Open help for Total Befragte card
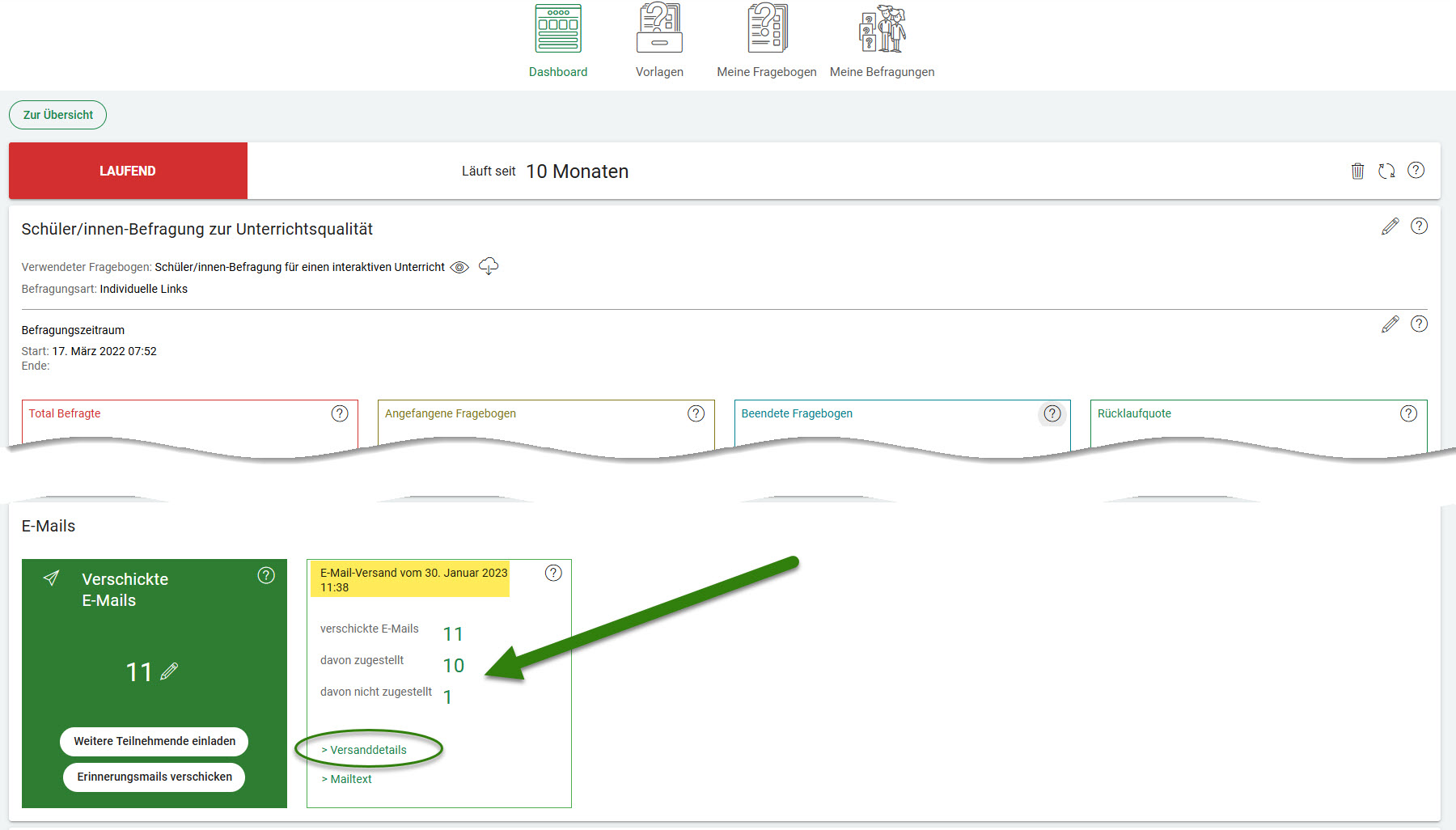This screenshot has width=1456, height=830. click(340, 413)
